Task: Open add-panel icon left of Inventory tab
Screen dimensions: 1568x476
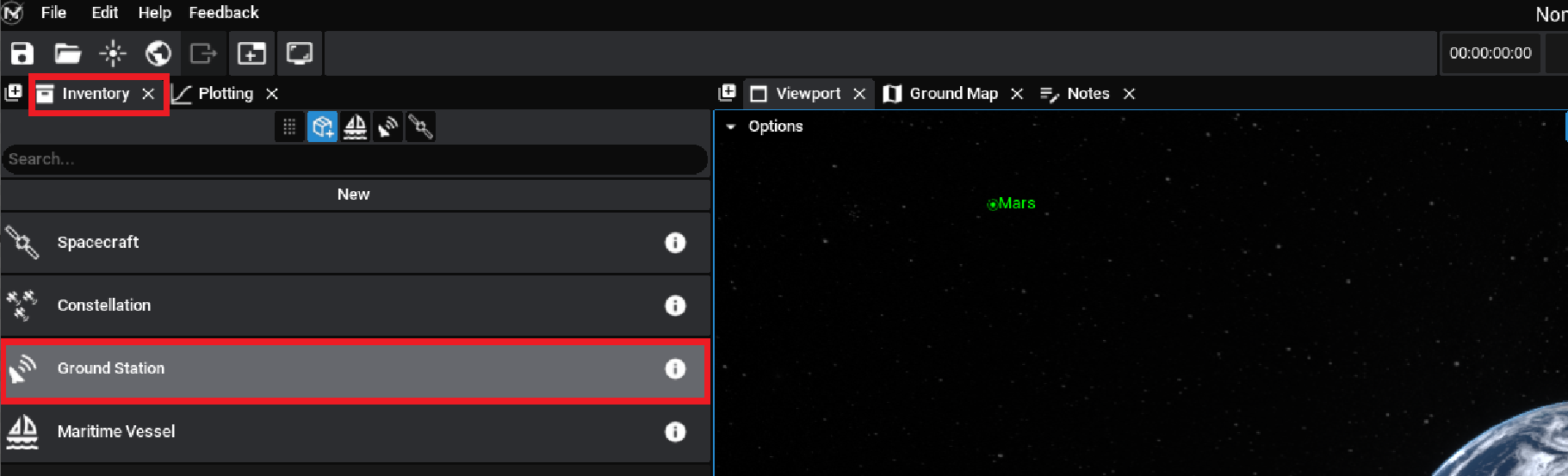Action: point(14,93)
